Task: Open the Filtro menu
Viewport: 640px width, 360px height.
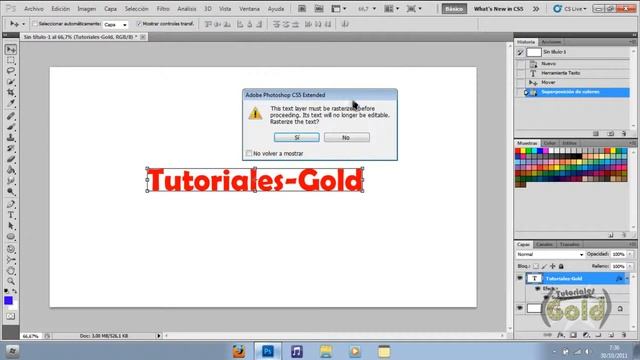Action: pos(163,9)
